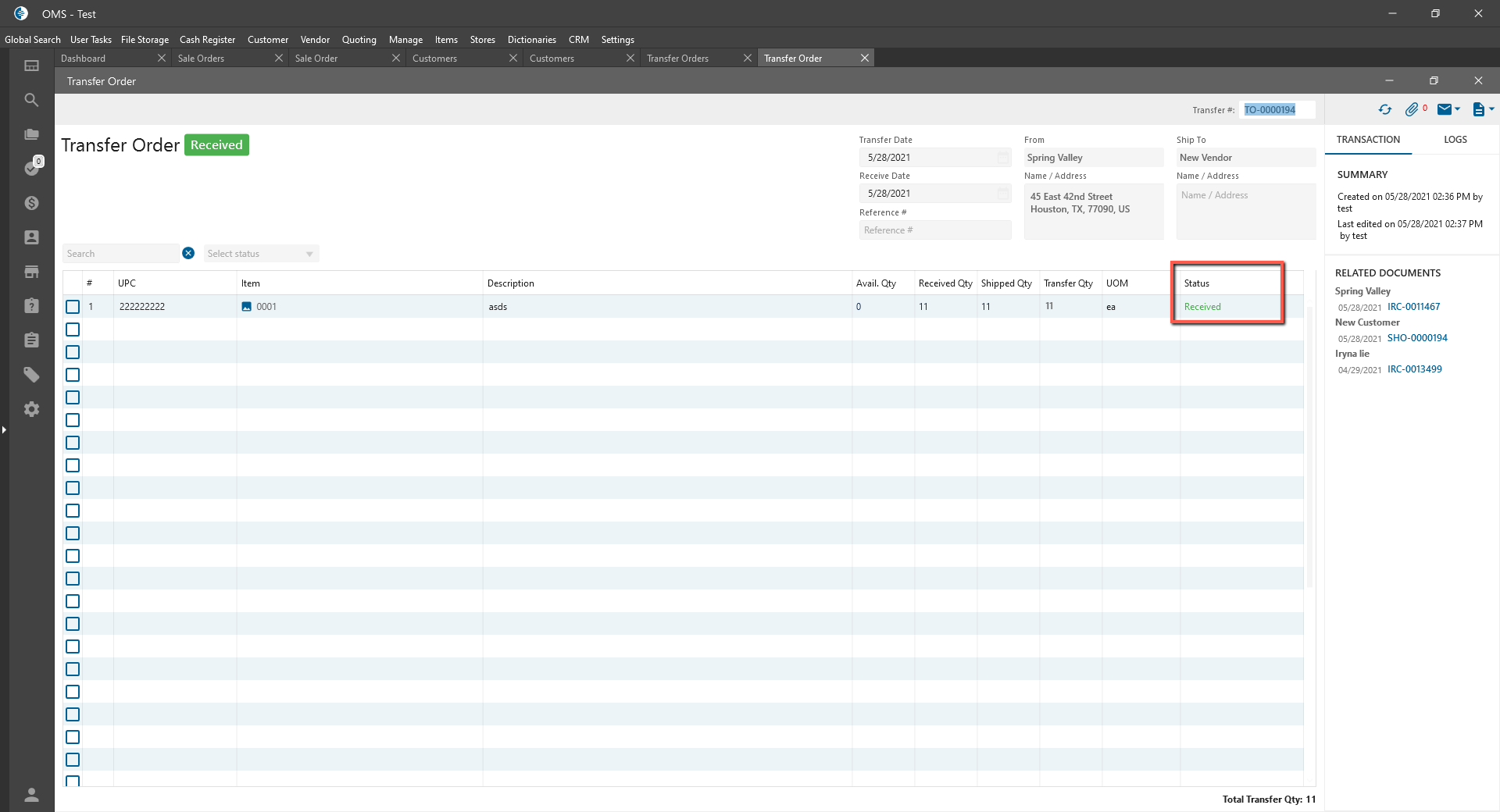Open the contact card sidebar icon
The image size is (1500, 812).
(31, 237)
